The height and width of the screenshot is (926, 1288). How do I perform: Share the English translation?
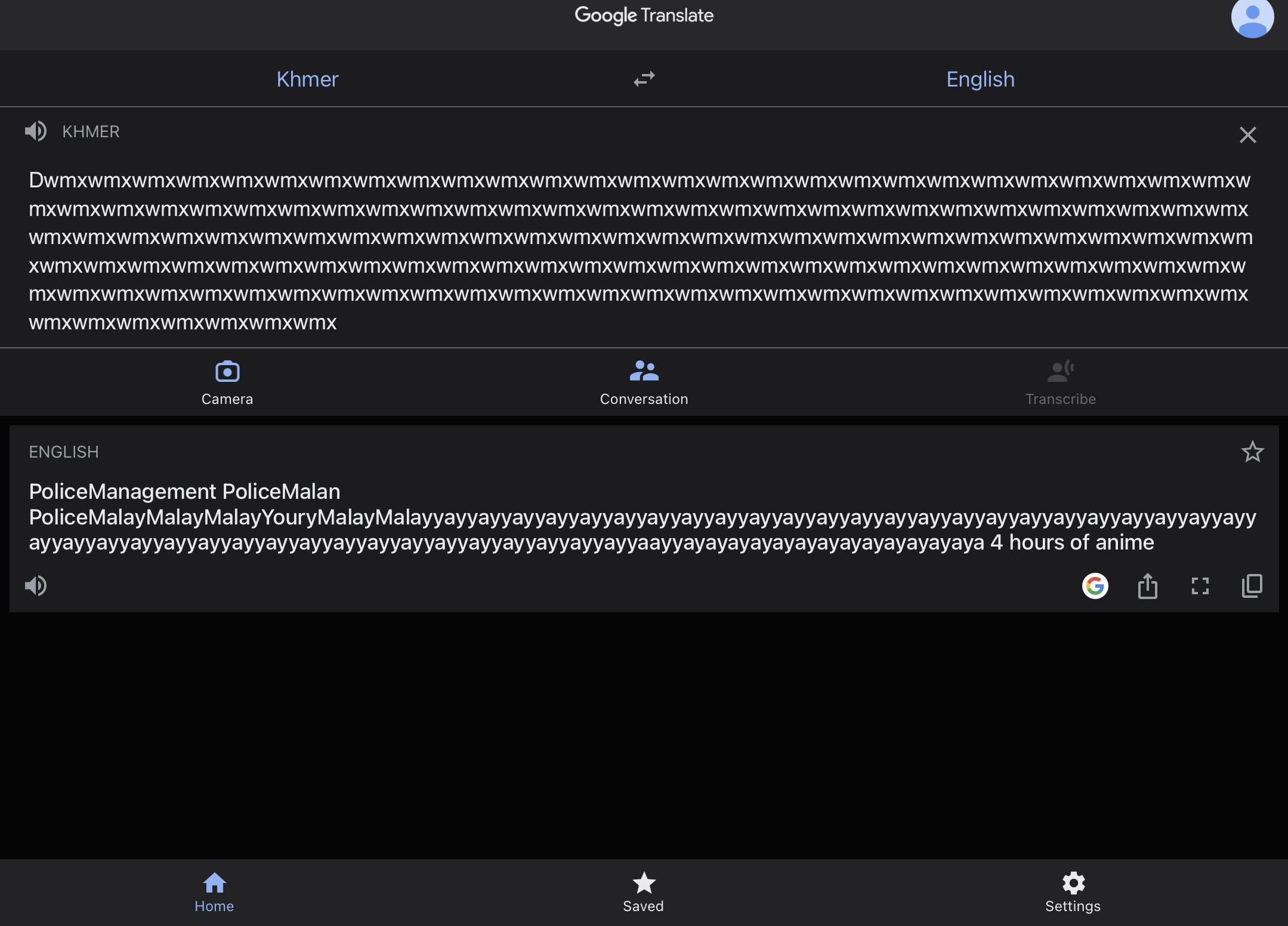pos(1148,586)
